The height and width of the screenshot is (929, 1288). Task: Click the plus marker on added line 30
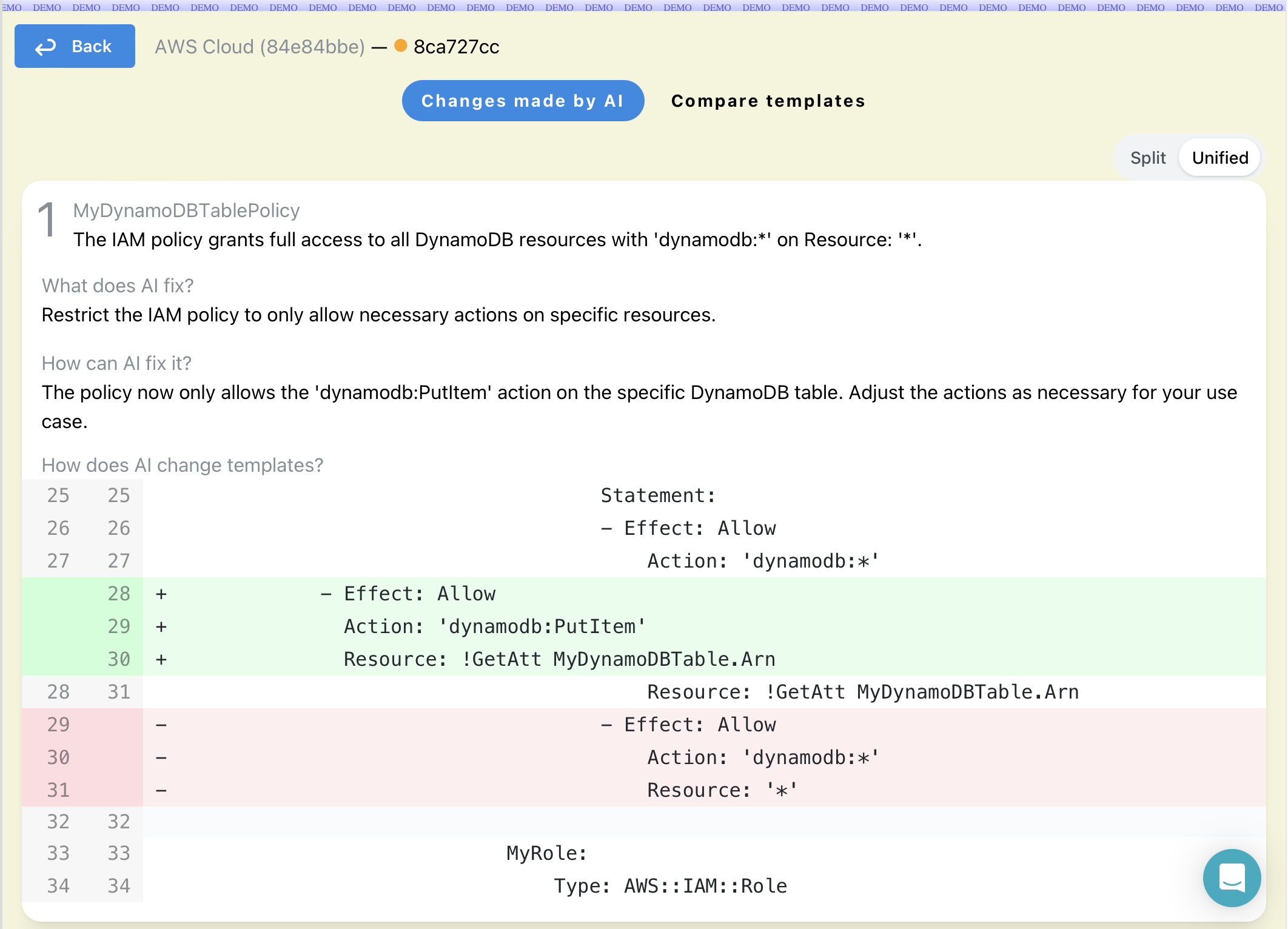click(161, 660)
